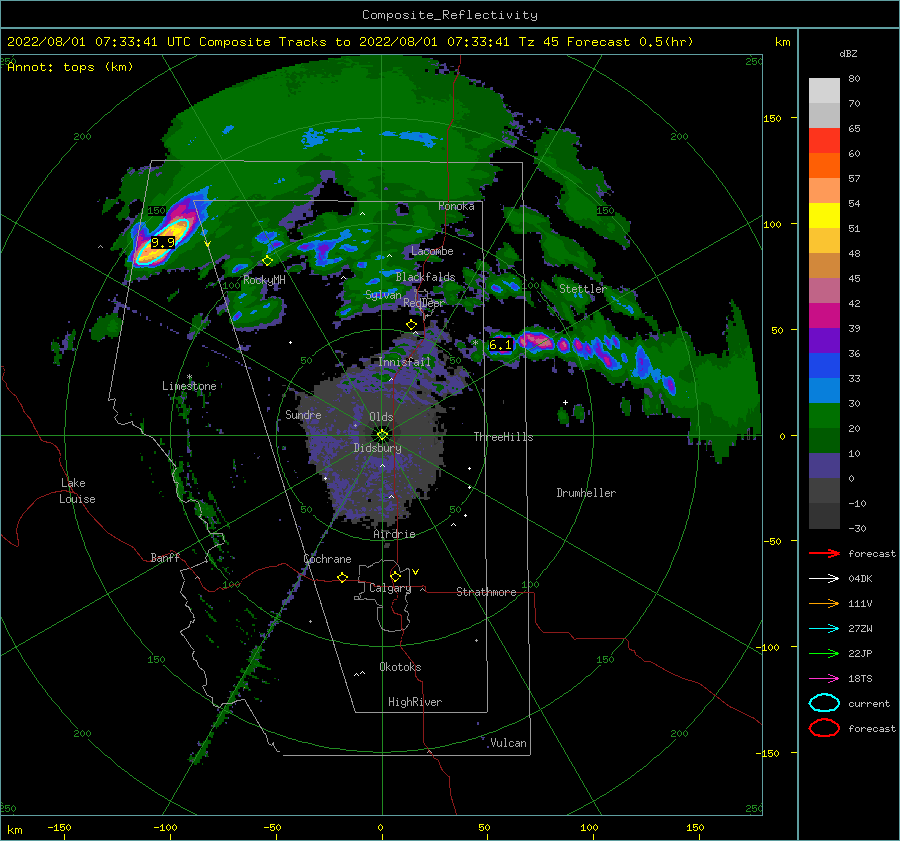Select the red swatch in dBZ scale
This screenshot has height=841, width=900.
[824, 141]
